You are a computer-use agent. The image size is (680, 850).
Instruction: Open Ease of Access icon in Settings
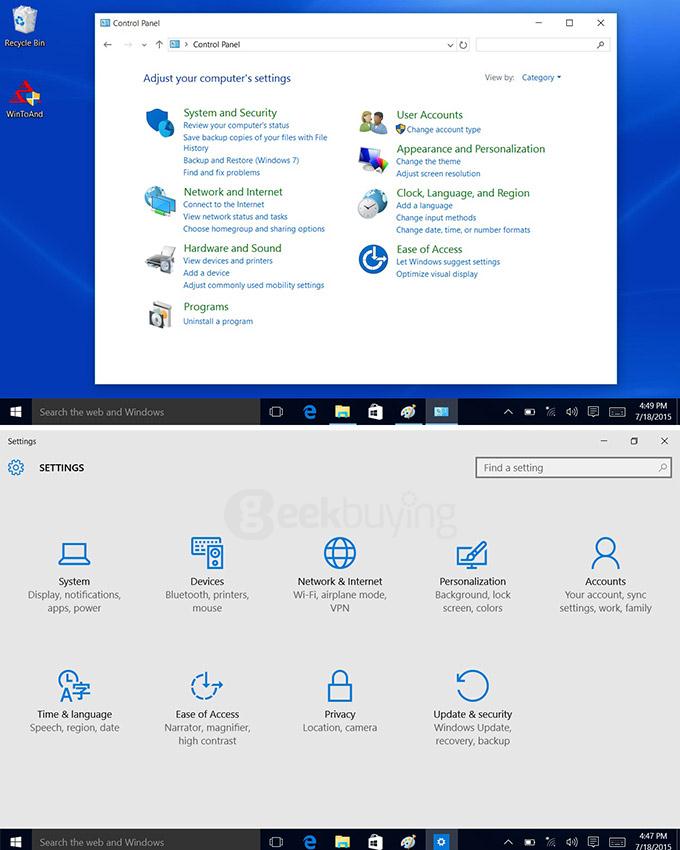[x=207, y=686]
